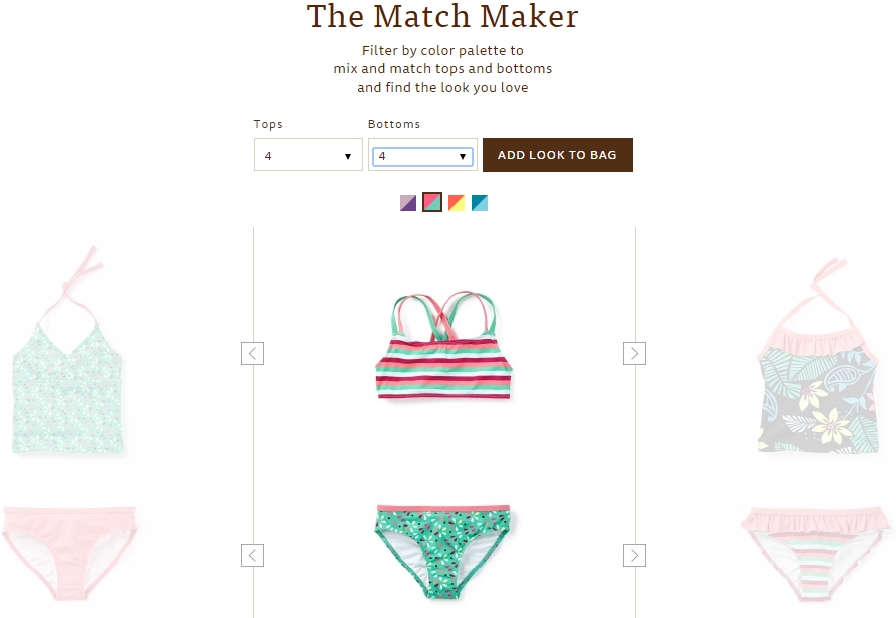
Task: Click ADD LOOK TO BAG button
Action: (x=558, y=155)
